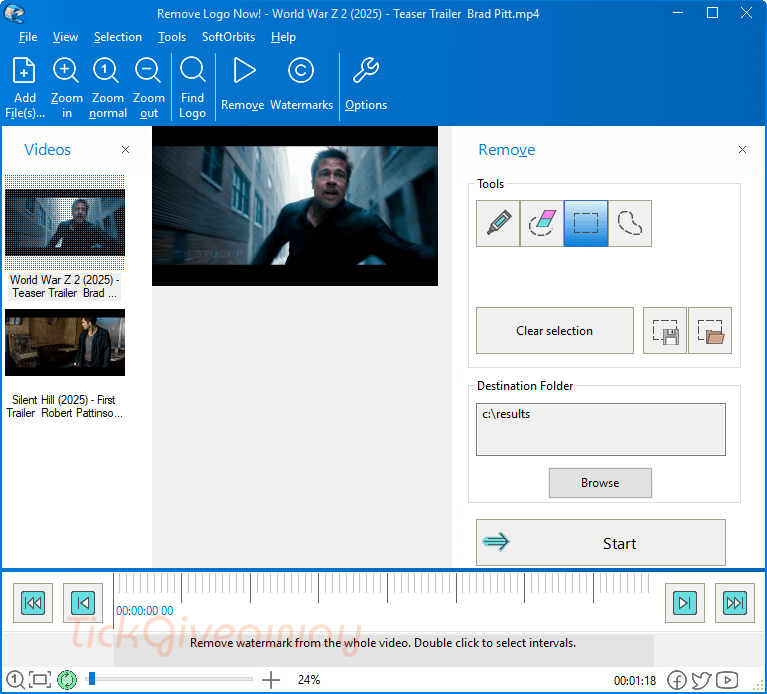Click the zoom slider handle
Screen dimensions: 767x694
91,679
